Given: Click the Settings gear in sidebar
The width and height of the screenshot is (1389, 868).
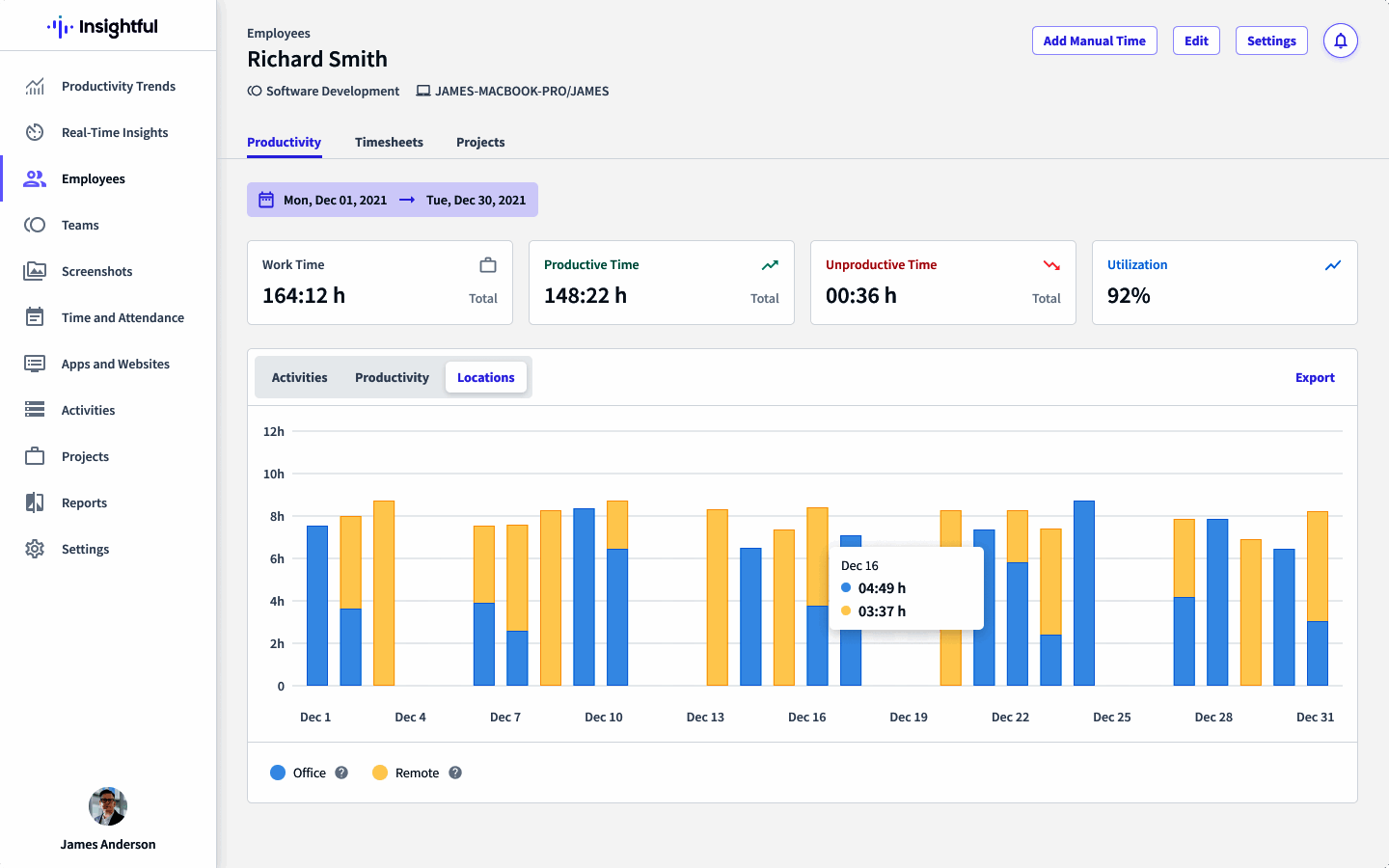Looking at the screenshot, I should [35, 549].
